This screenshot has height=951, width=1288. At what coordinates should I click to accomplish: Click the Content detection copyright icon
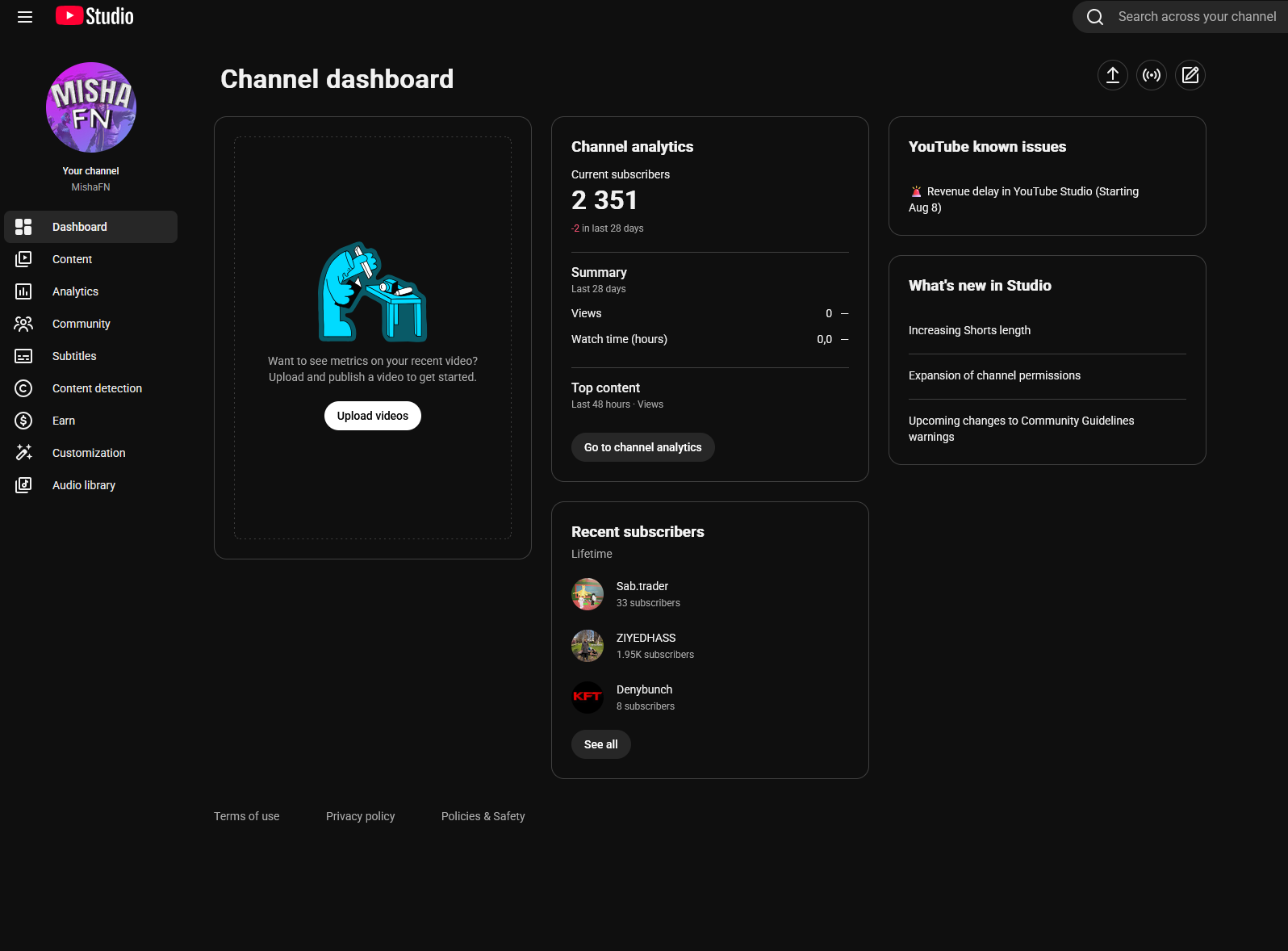click(x=23, y=388)
